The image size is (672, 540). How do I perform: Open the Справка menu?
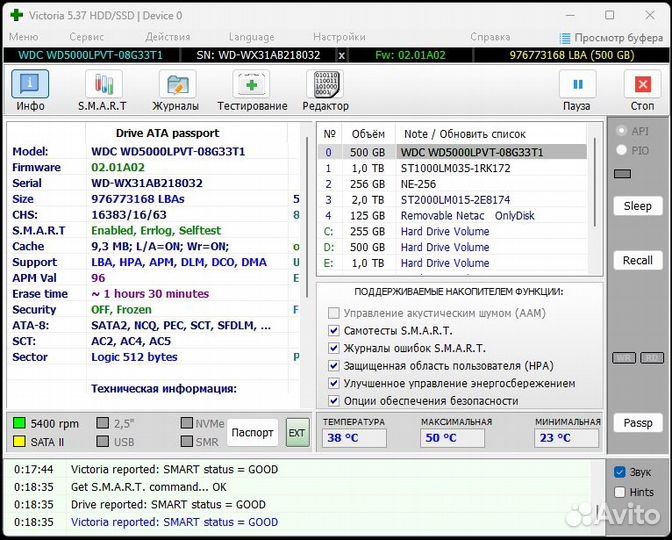pos(490,37)
